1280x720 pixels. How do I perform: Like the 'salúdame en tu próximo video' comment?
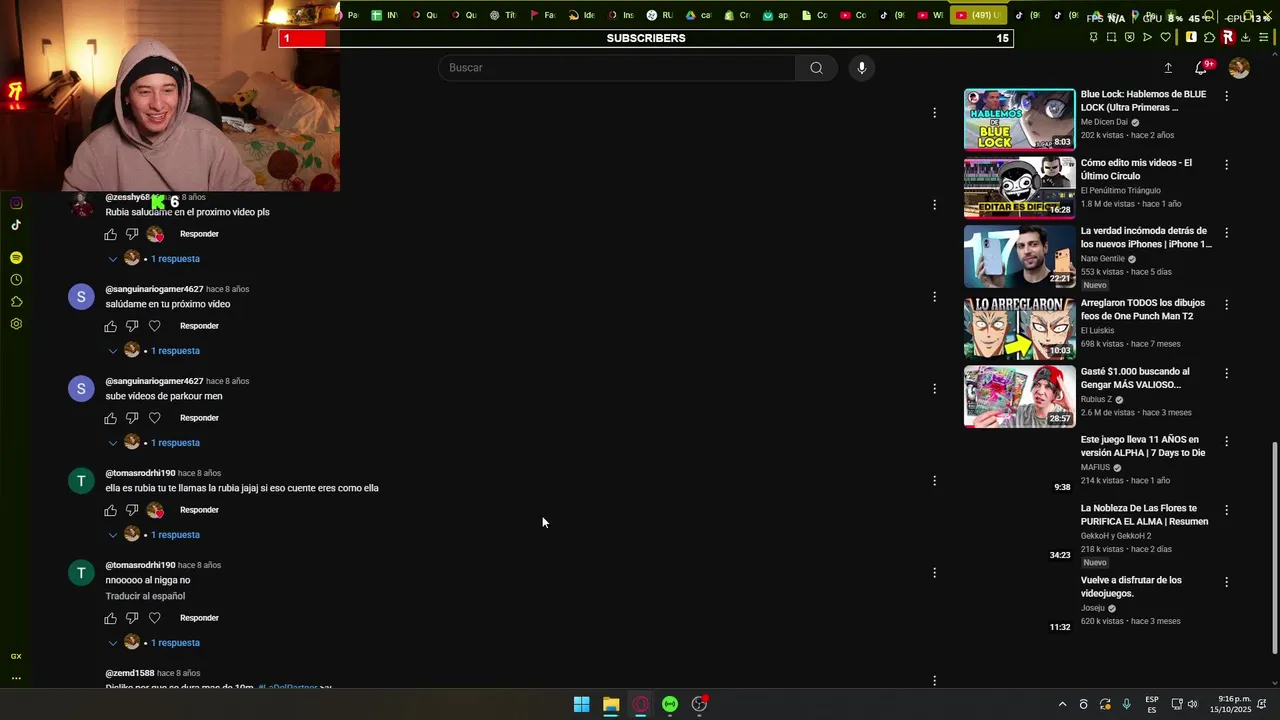(x=111, y=326)
